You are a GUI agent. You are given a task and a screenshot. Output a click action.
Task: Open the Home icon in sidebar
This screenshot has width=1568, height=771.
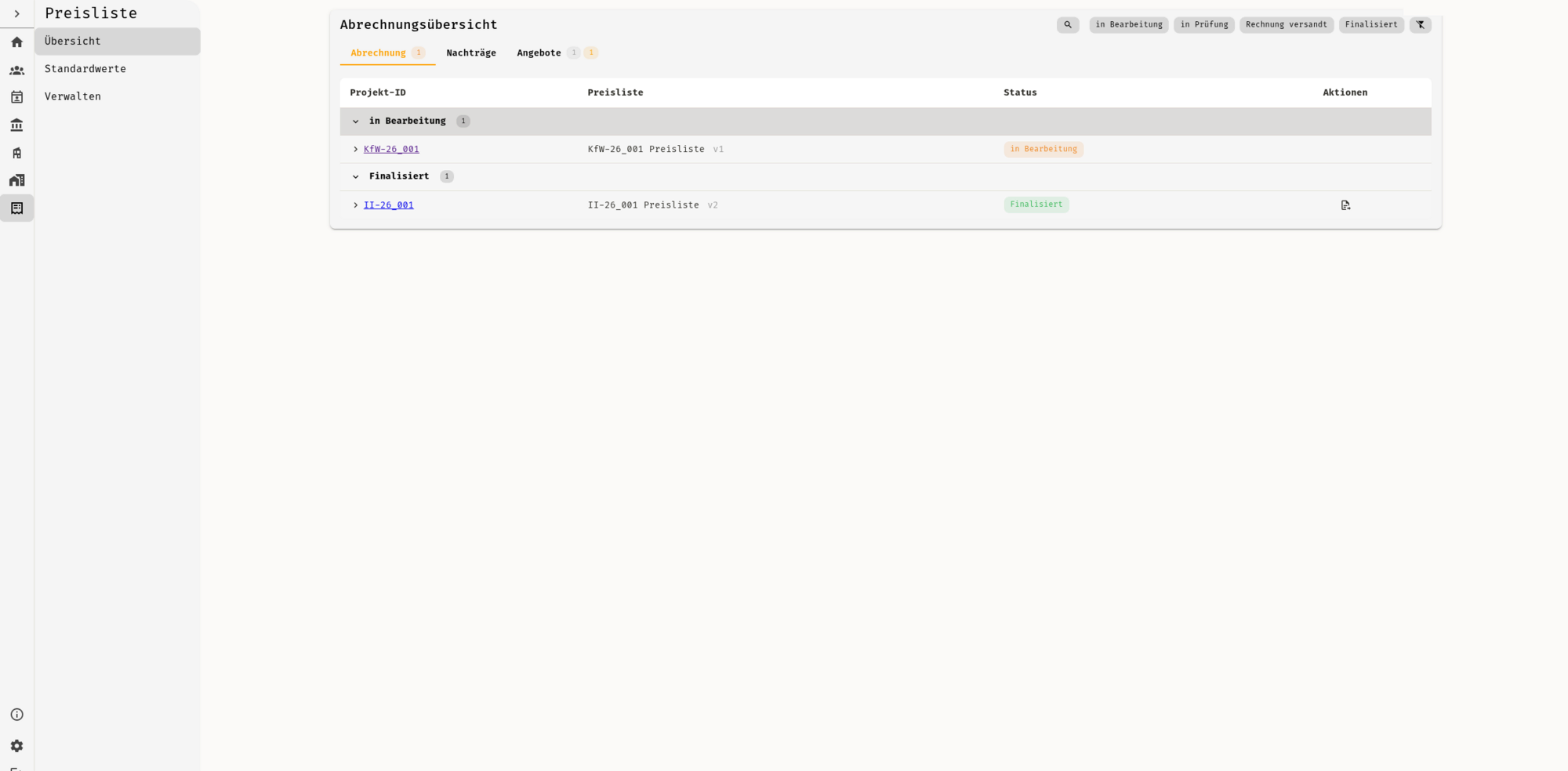coord(16,42)
